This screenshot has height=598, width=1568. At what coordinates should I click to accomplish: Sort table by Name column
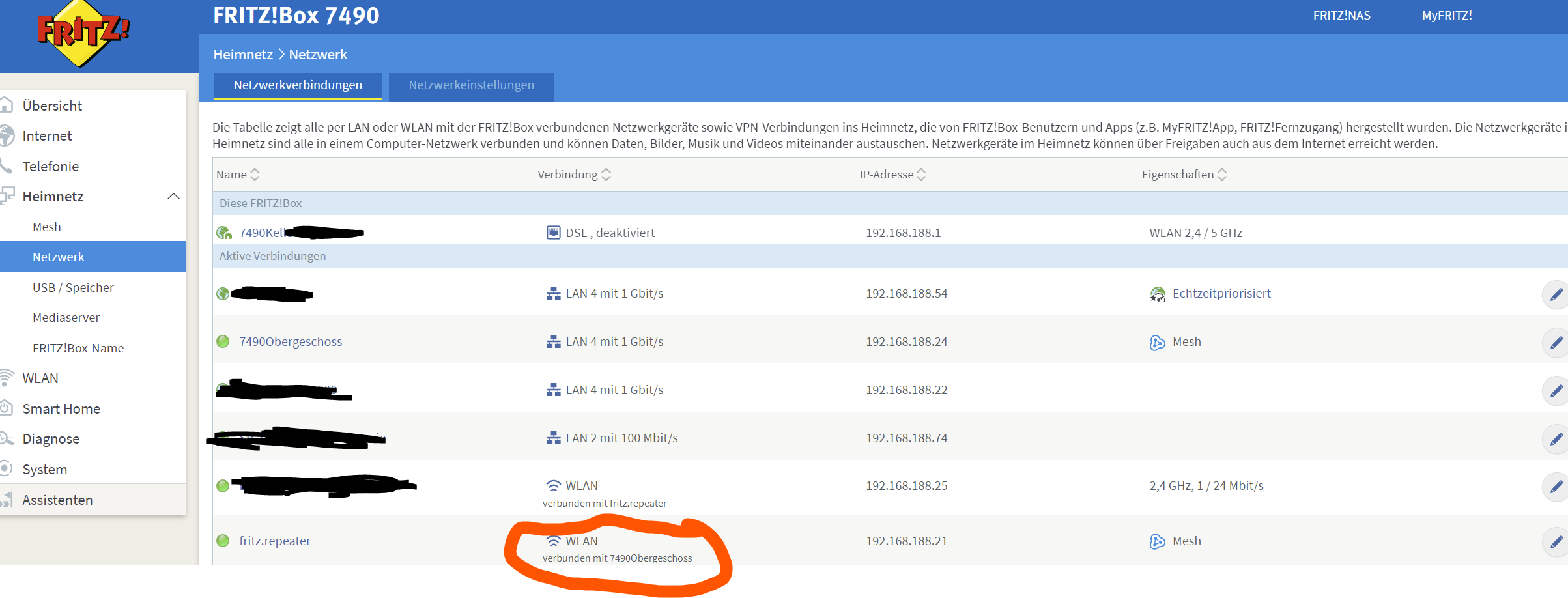[238, 175]
